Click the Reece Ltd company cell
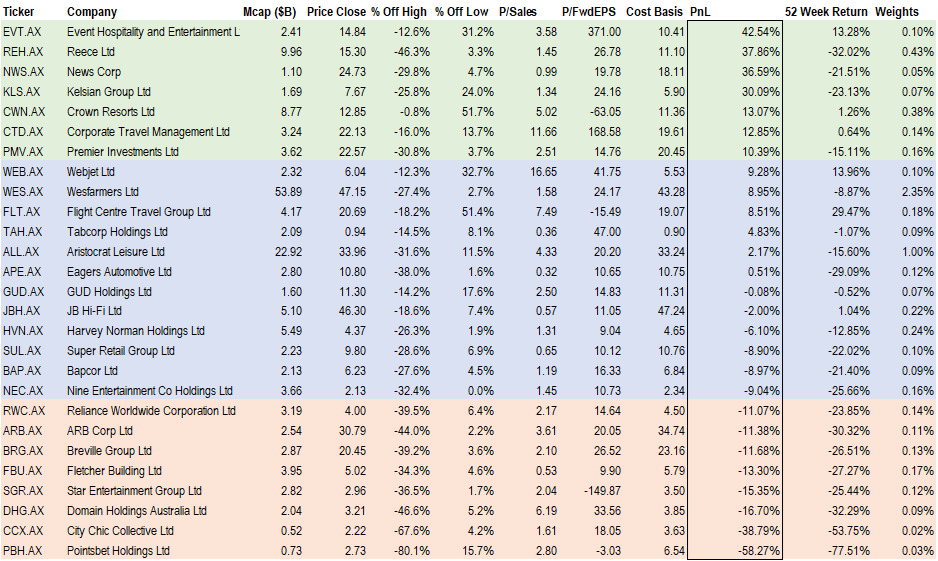Screen dimensions: 938x561 (x=91, y=52)
